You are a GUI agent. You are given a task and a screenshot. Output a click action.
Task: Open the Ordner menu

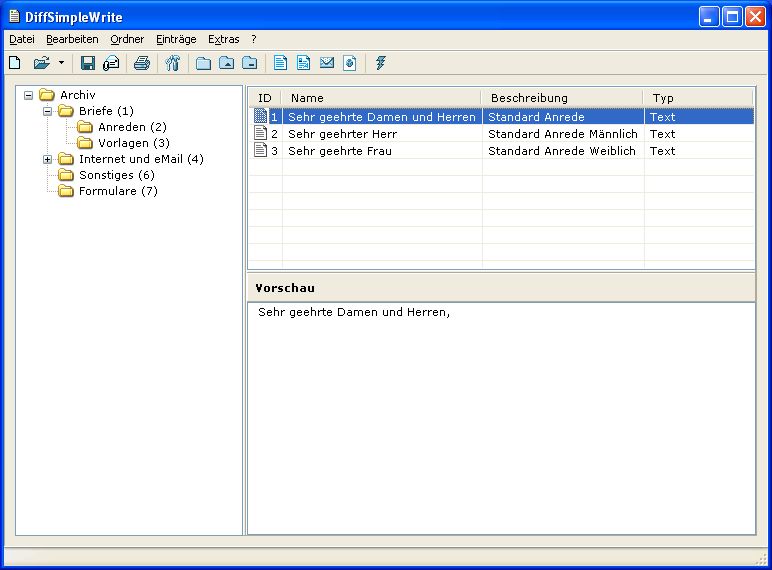tap(127, 39)
